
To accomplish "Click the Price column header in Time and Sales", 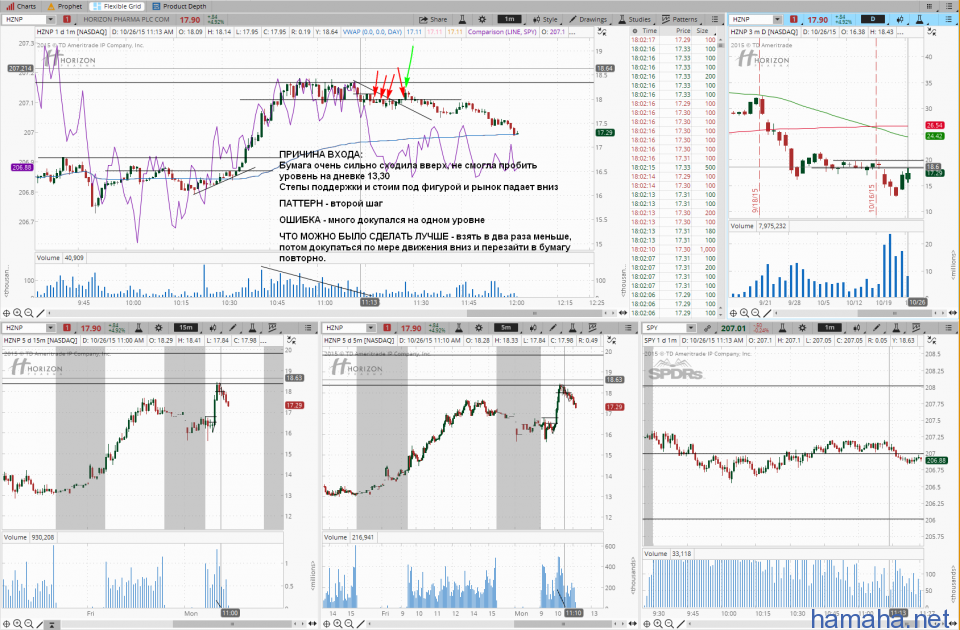I will 683,31.
